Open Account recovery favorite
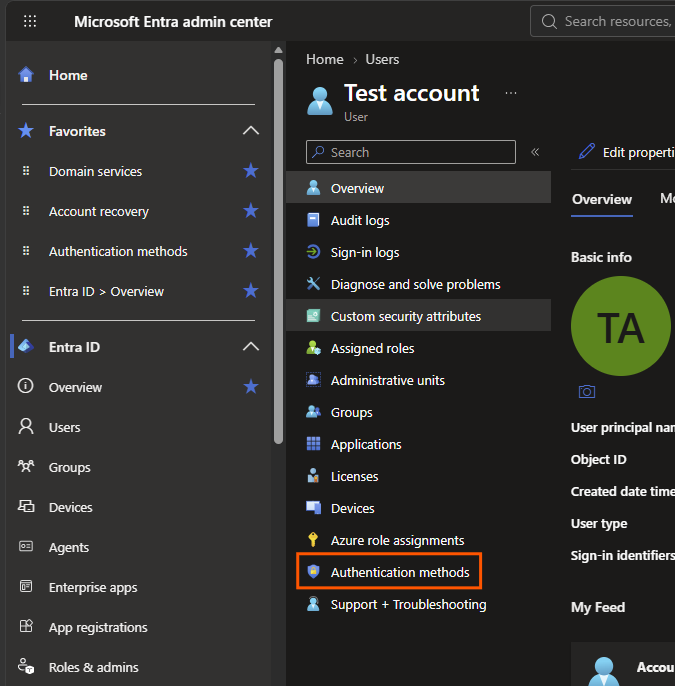 click(99, 212)
